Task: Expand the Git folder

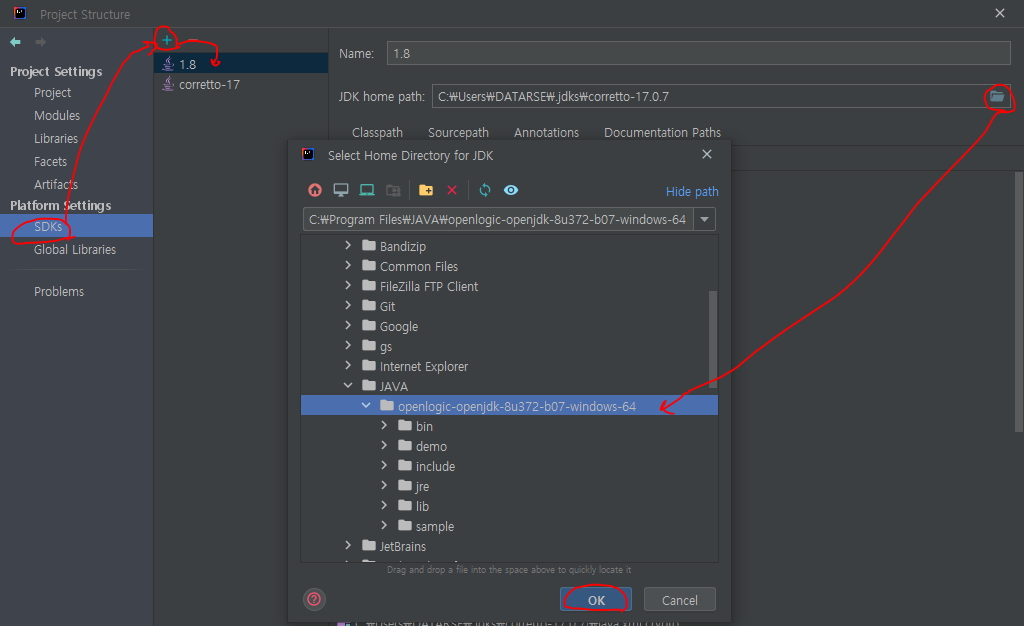Action: point(348,305)
